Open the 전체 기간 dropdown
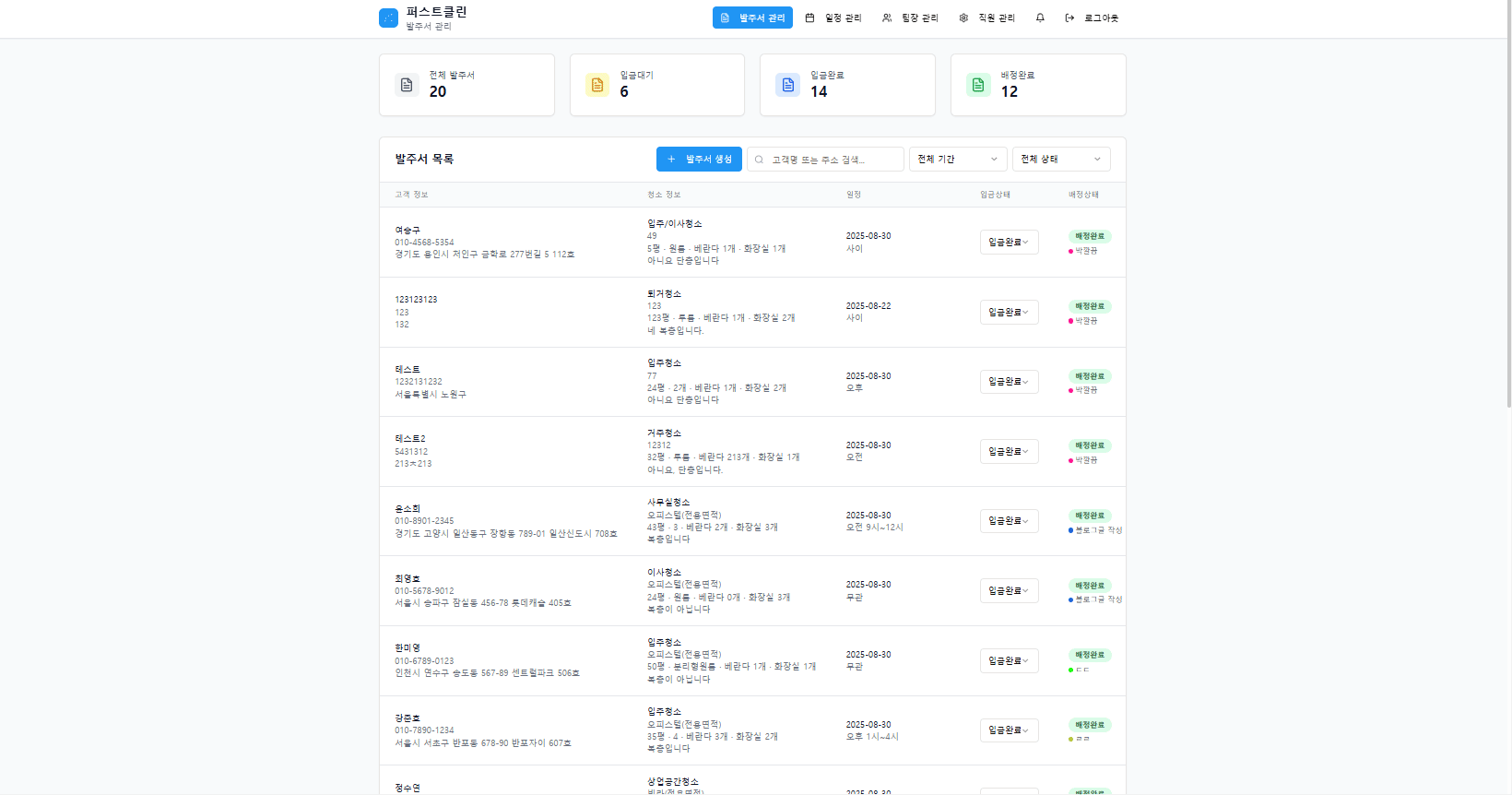 (958, 160)
